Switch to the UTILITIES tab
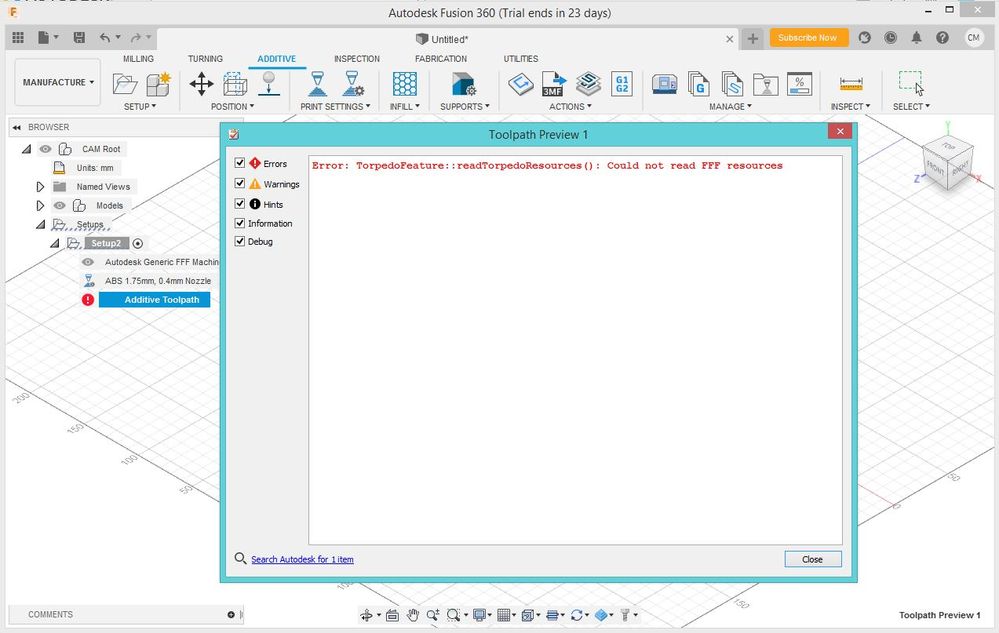Viewport: 999px width, 633px height. (521, 59)
